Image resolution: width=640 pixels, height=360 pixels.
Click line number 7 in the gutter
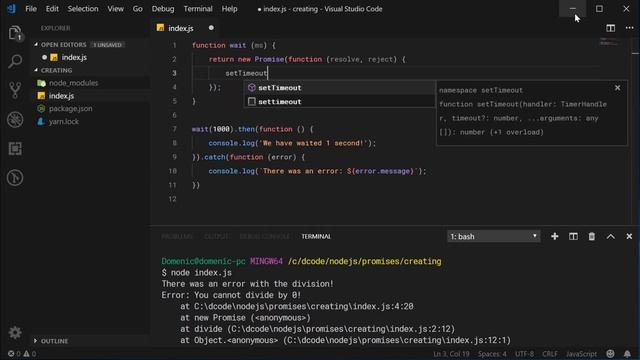point(174,129)
